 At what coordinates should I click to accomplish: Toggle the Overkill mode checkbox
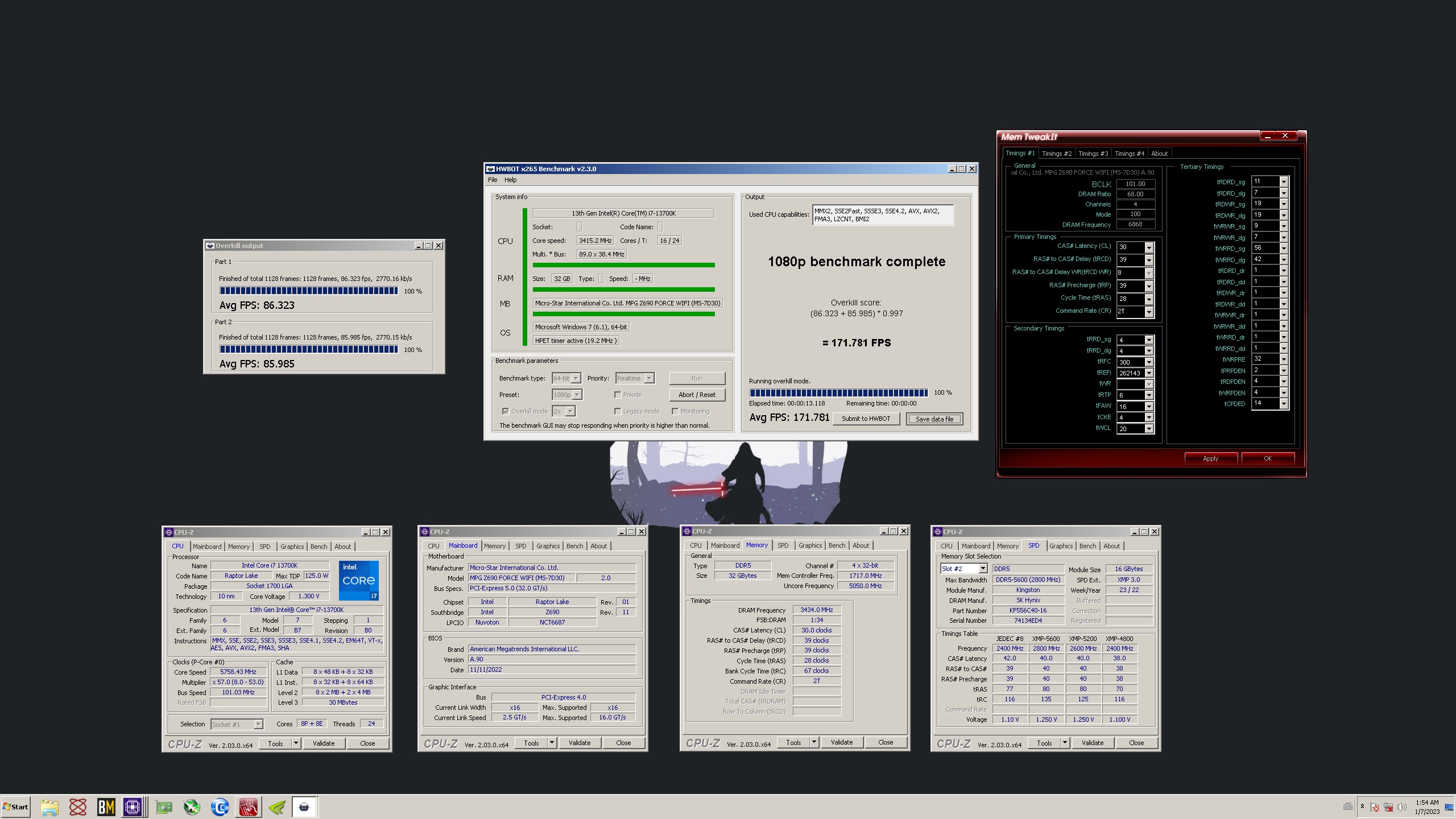point(505,411)
